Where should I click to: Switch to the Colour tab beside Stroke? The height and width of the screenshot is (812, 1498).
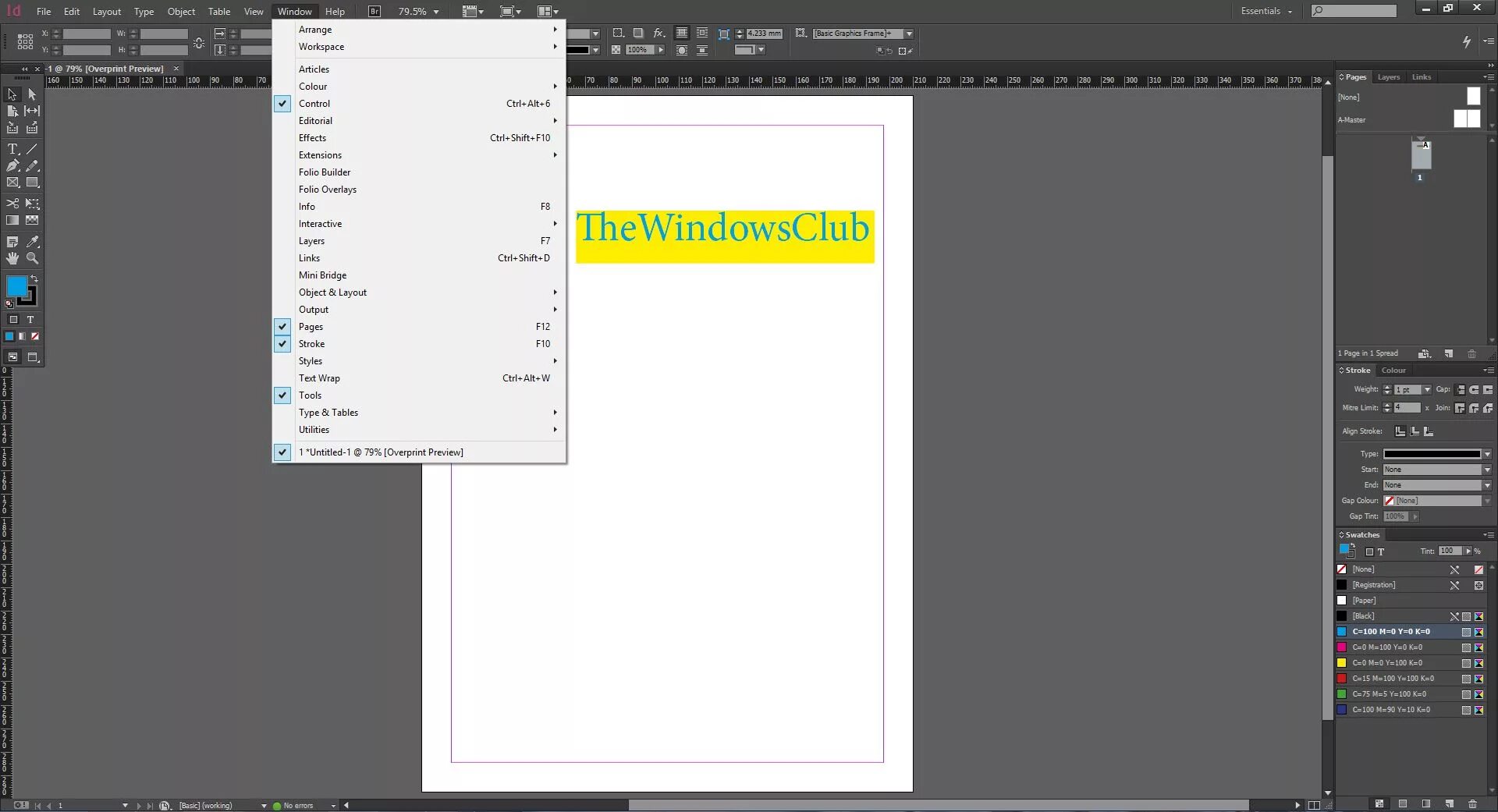coord(1393,371)
